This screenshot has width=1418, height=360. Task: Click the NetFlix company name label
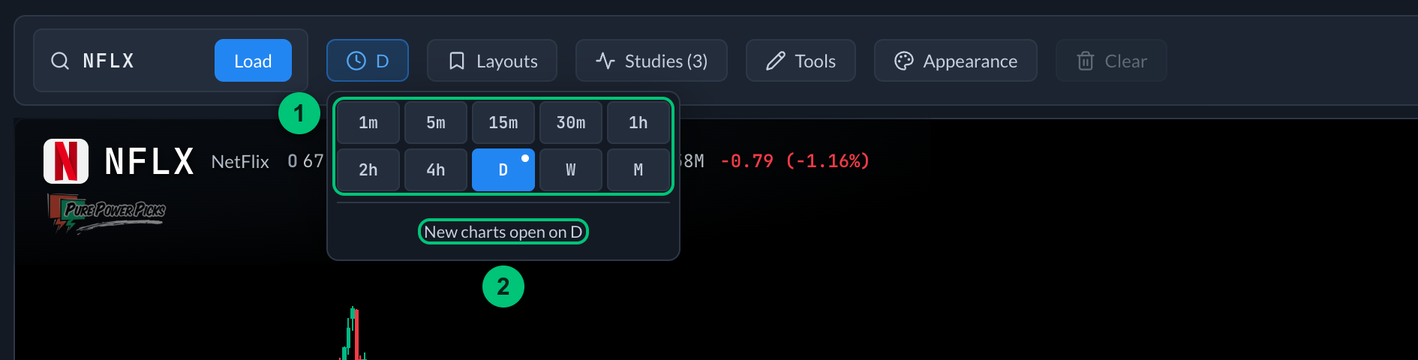tap(240, 161)
